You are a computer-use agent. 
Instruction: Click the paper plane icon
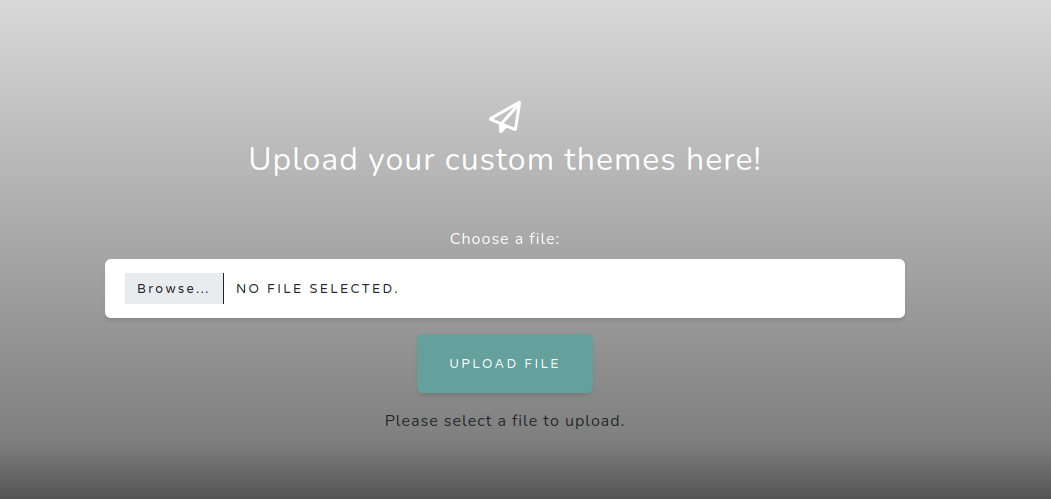point(505,117)
